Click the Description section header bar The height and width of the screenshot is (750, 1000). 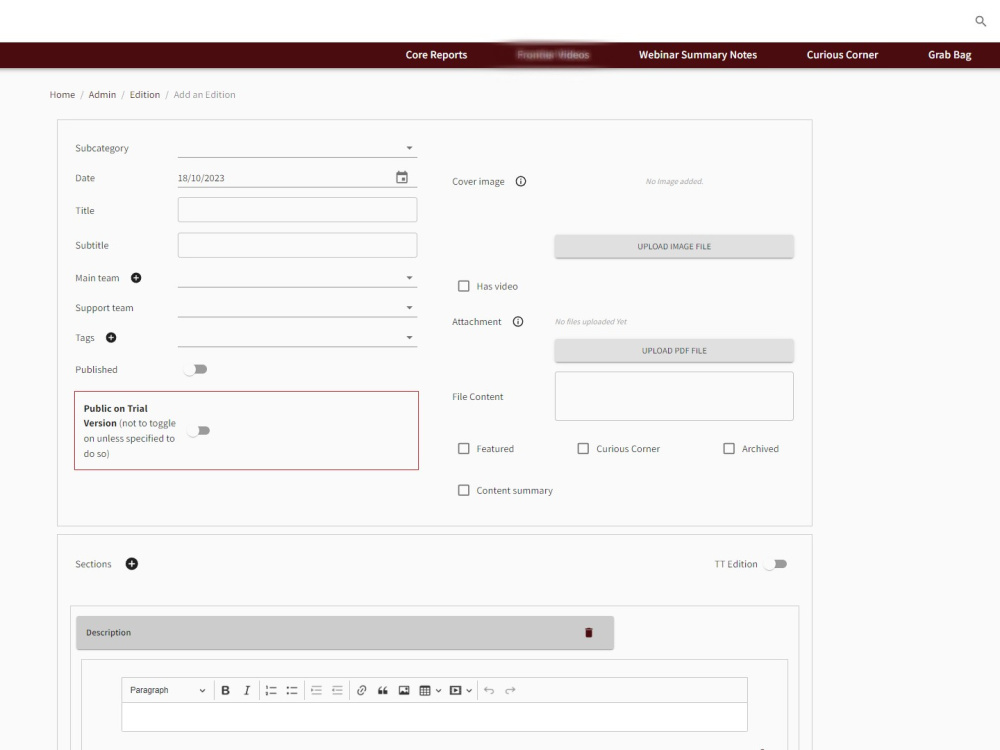tap(345, 633)
